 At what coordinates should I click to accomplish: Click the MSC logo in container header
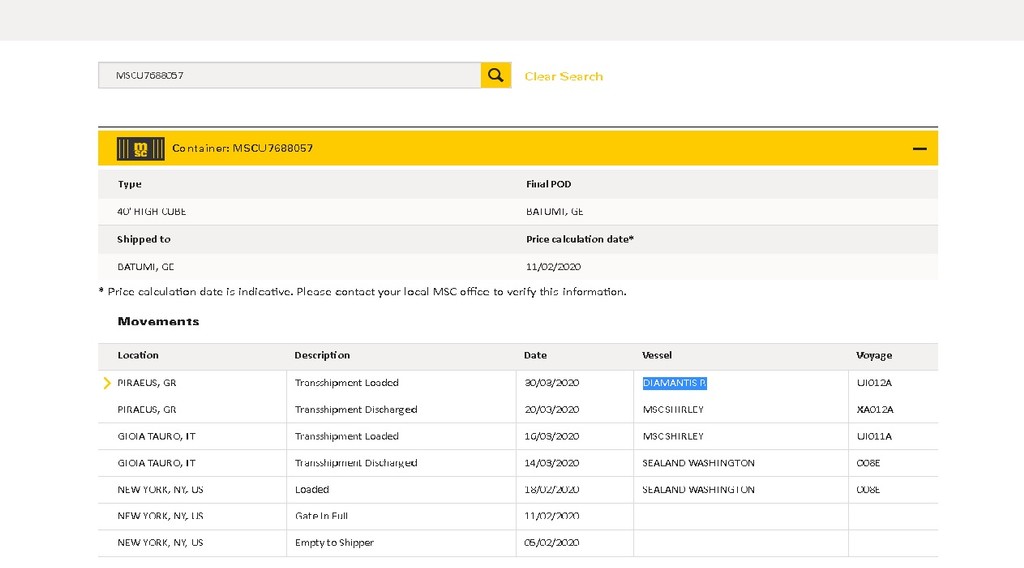coord(140,149)
